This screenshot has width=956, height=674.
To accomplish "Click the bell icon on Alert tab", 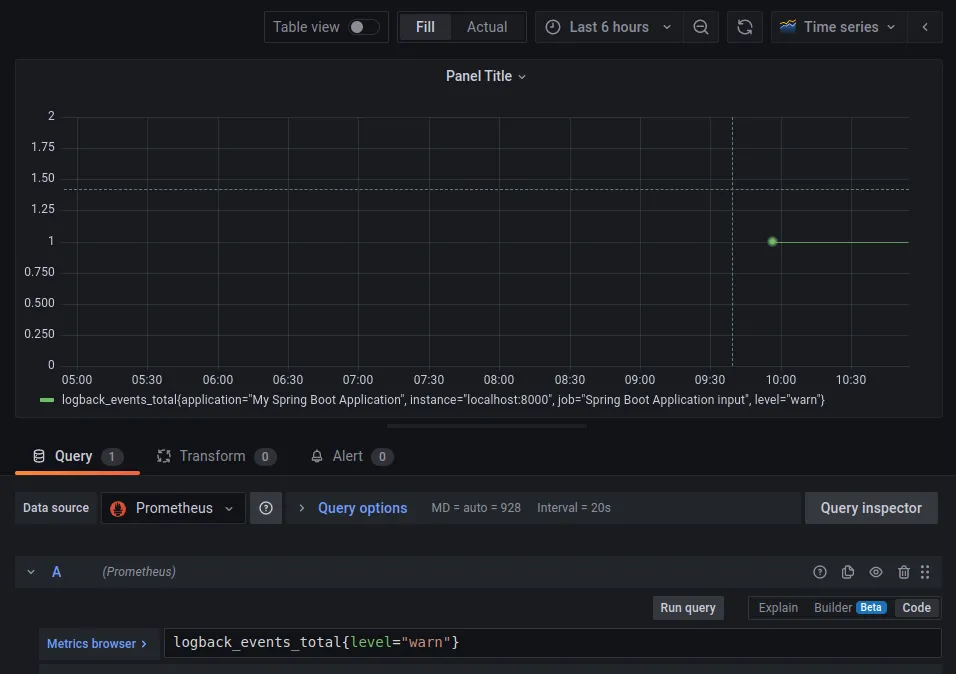I will pos(317,456).
